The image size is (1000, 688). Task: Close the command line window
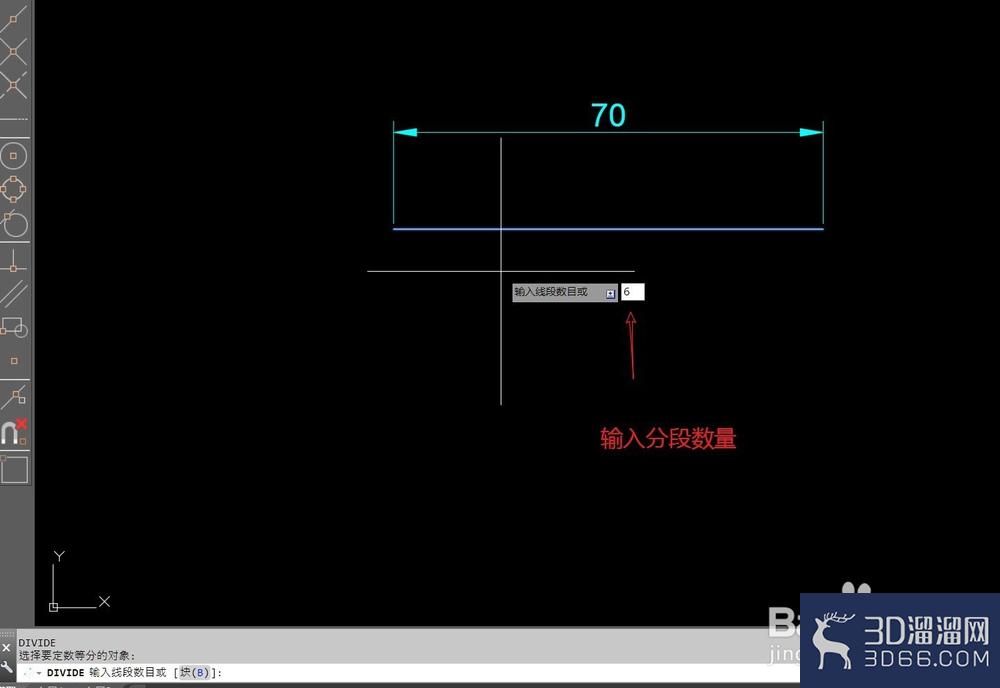[x=6, y=648]
